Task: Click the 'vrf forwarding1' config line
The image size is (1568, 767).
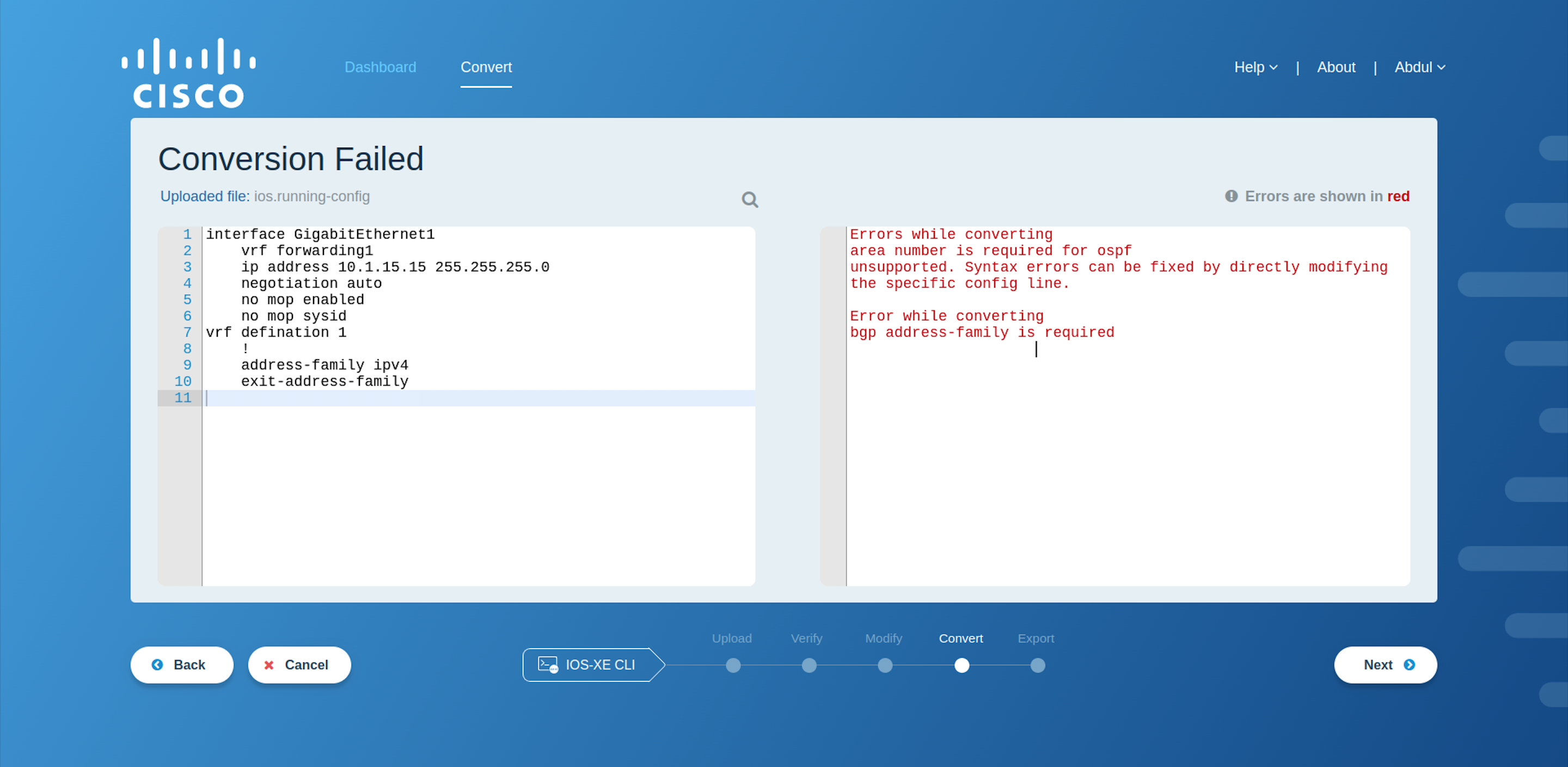Action: [x=307, y=251]
